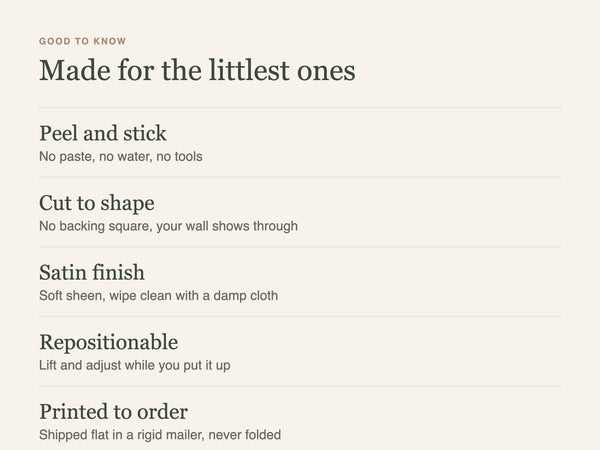Select the Printed to order title

click(114, 412)
